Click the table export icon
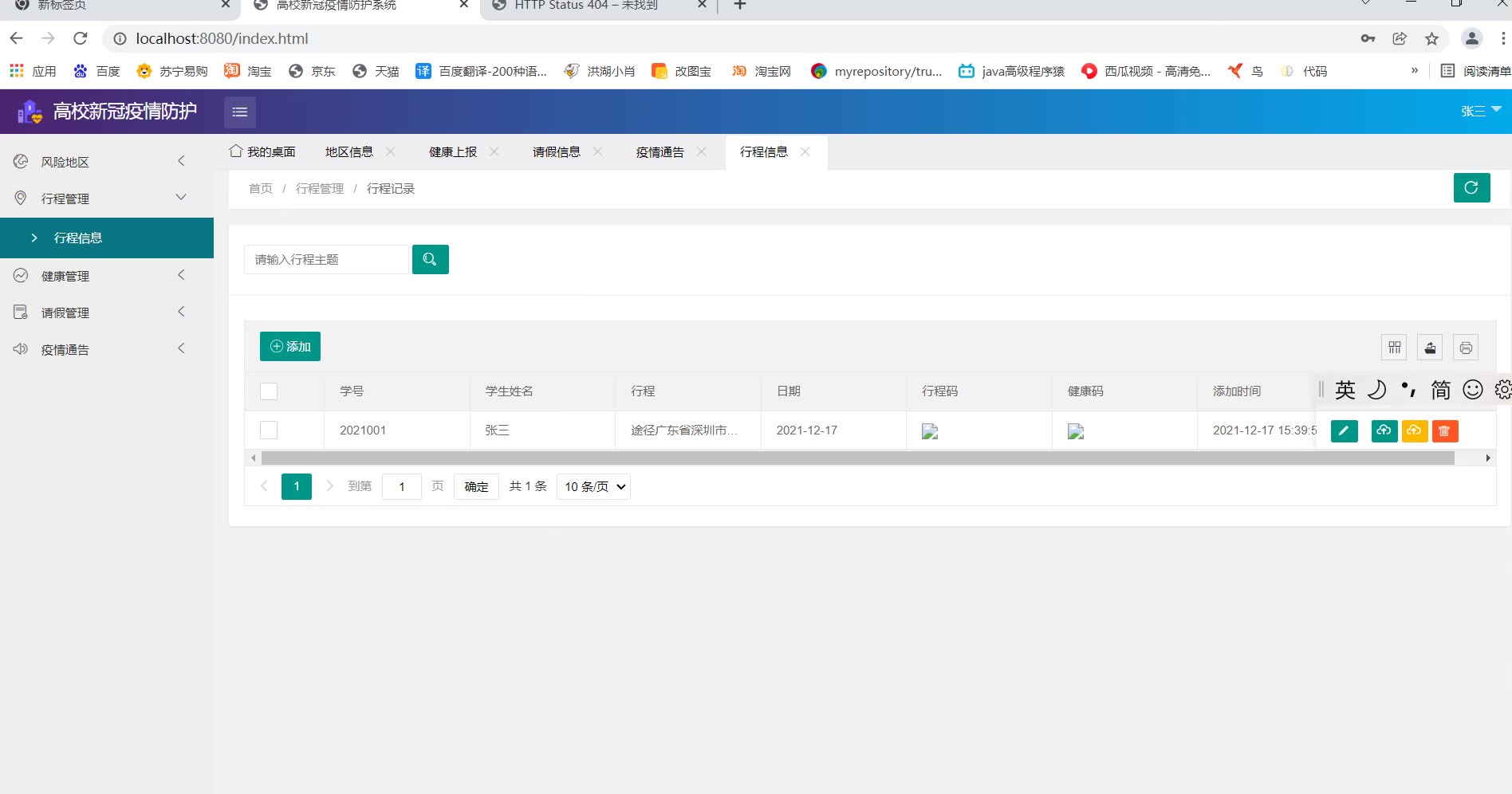 pyautogui.click(x=1430, y=347)
